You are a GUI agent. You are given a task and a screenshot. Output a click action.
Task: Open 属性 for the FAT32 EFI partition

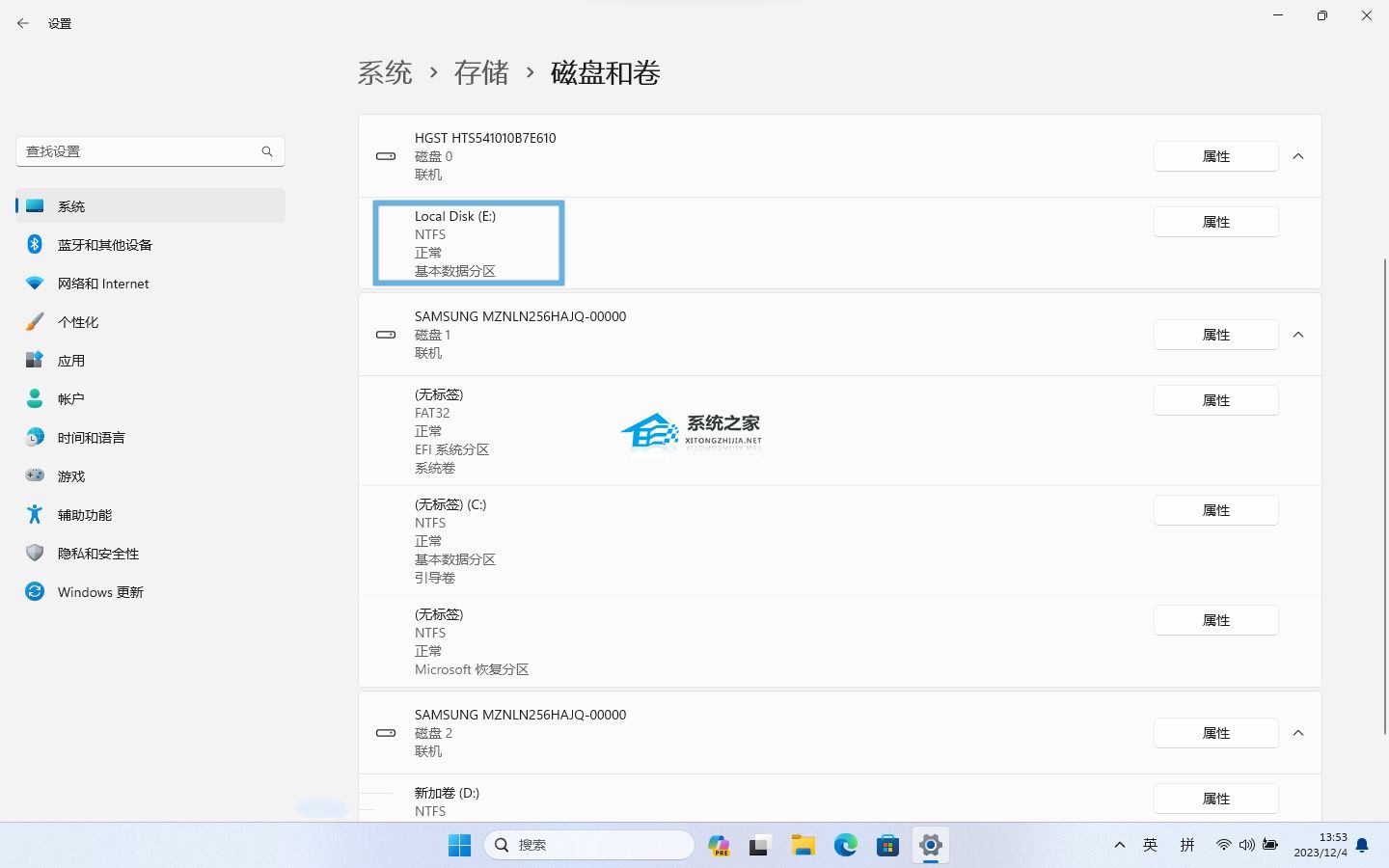click(x=1215, y=400)
